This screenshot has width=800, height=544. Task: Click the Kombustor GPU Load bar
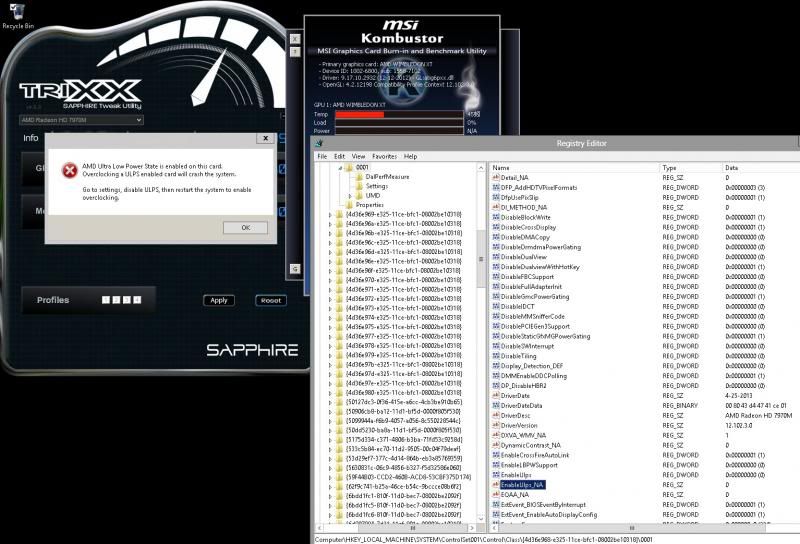click(399, 122)
